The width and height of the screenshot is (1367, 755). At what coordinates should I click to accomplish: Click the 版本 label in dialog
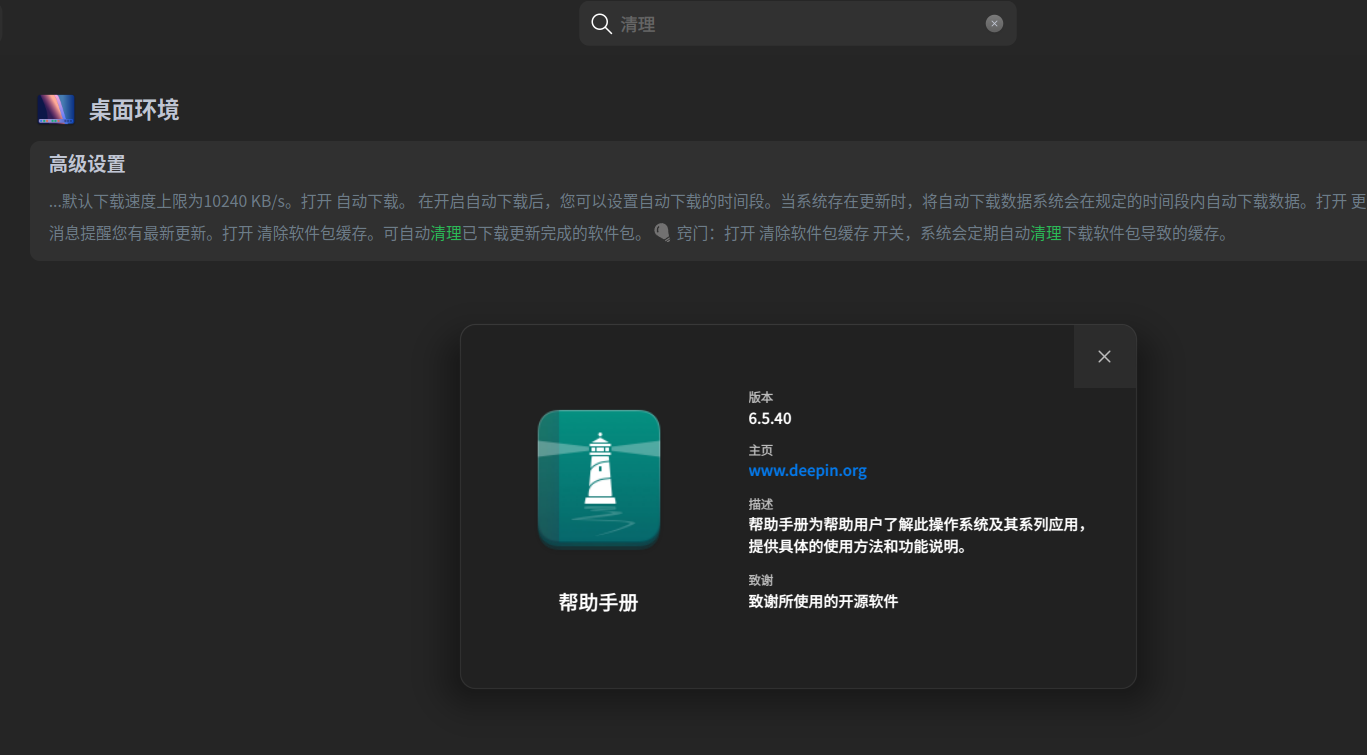pyautogui.click(x=761, y=397)
